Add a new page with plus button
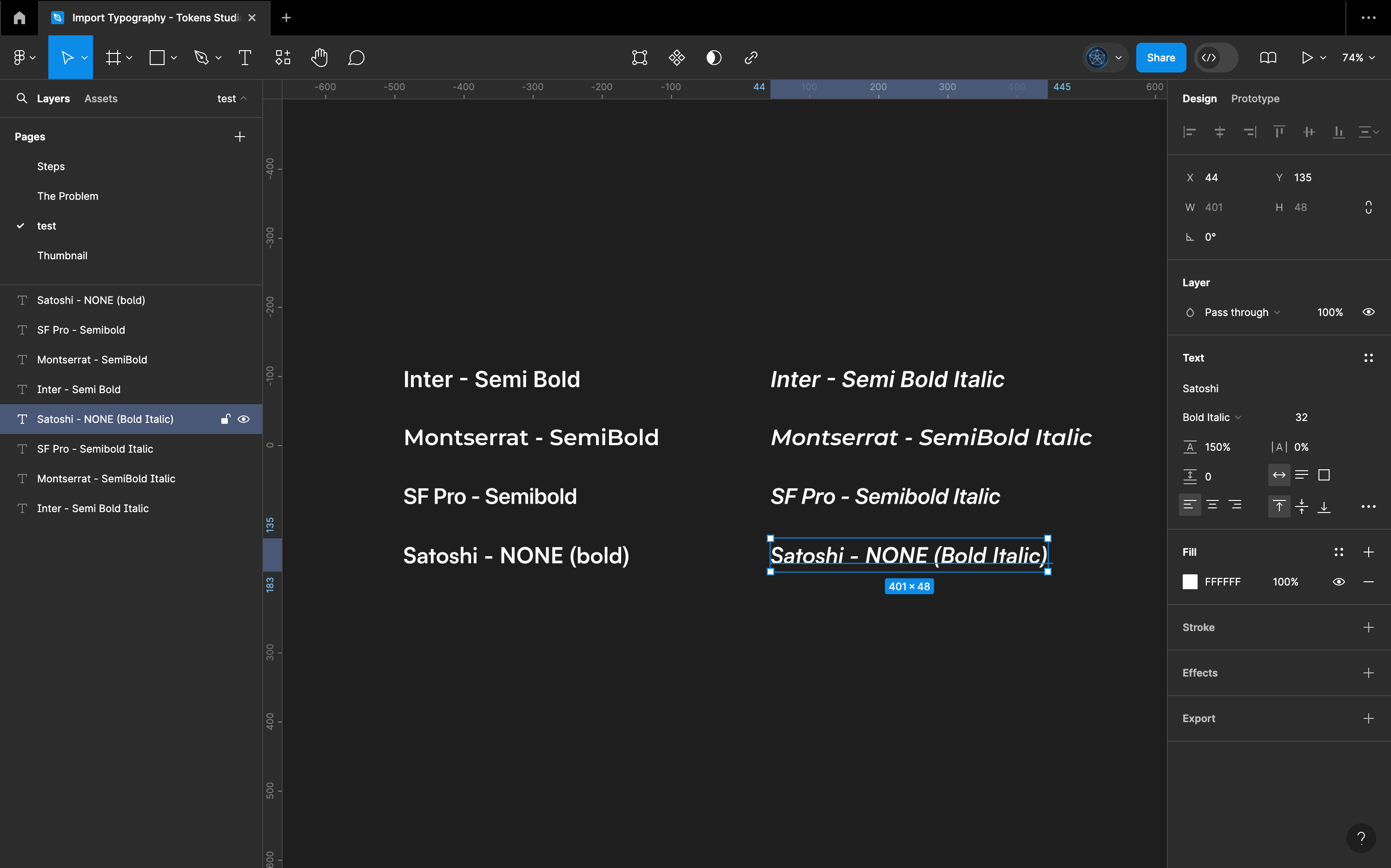Screen dimensions: 1391x868 (239, 136)
